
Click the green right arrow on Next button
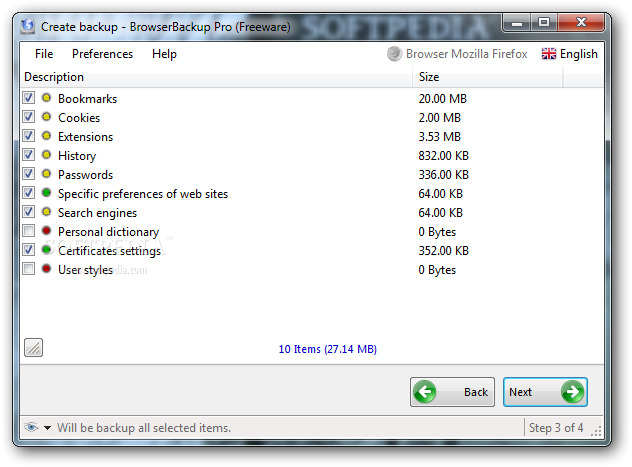572,392
